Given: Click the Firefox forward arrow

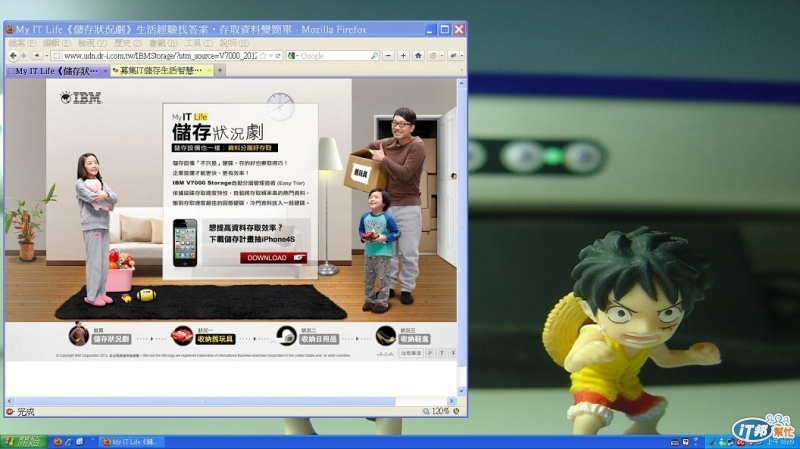Looking at the screenshot, I should (23, 56).
